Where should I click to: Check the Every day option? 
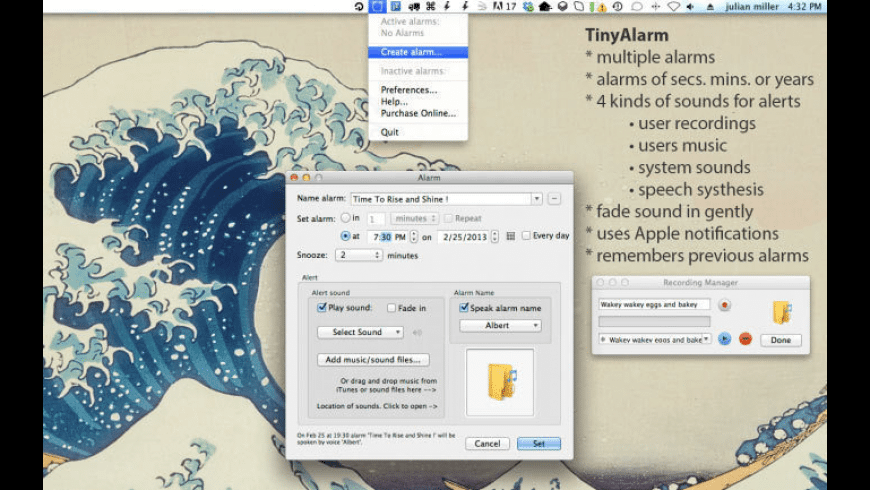526,236
